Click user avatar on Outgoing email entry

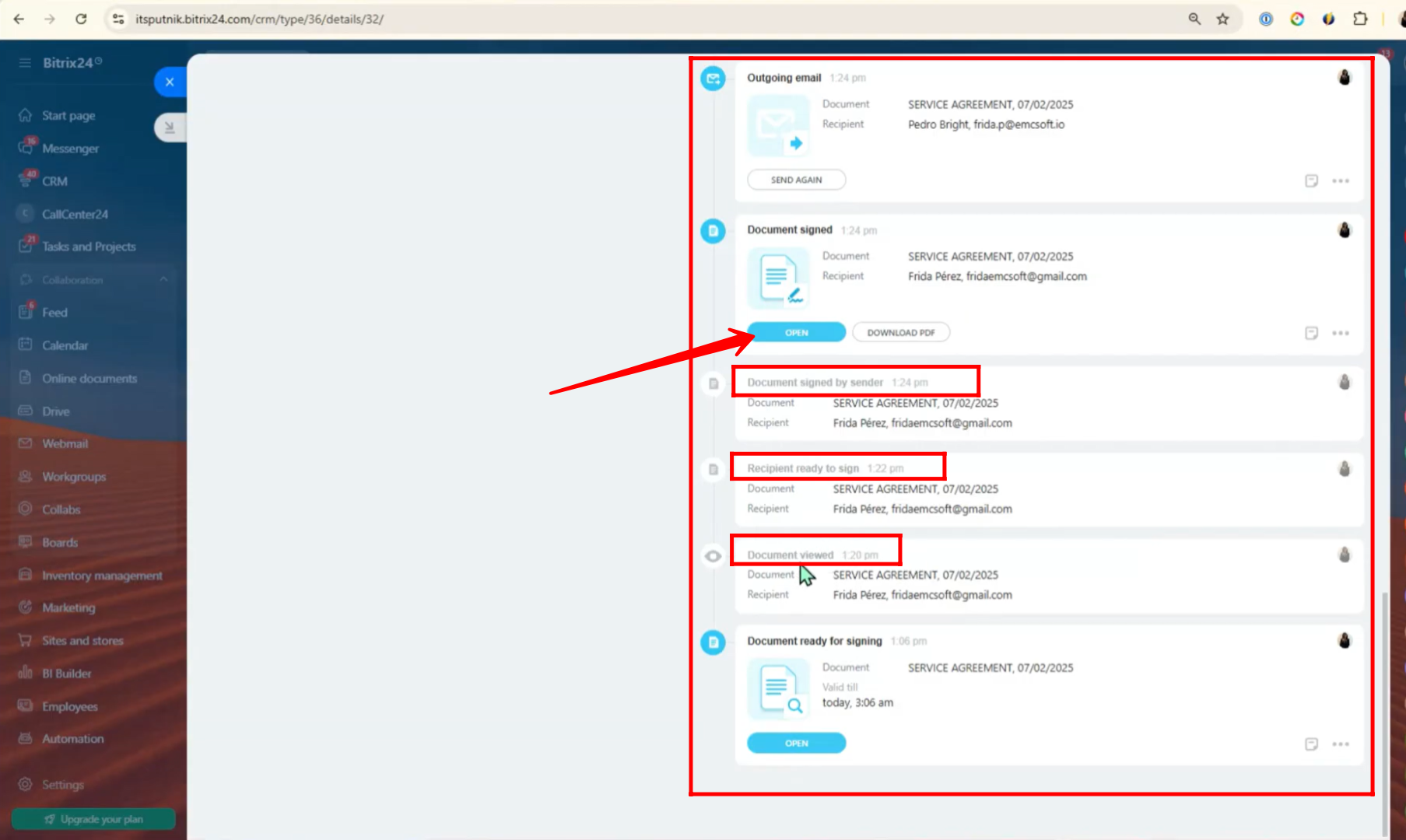click(1345, 77)
